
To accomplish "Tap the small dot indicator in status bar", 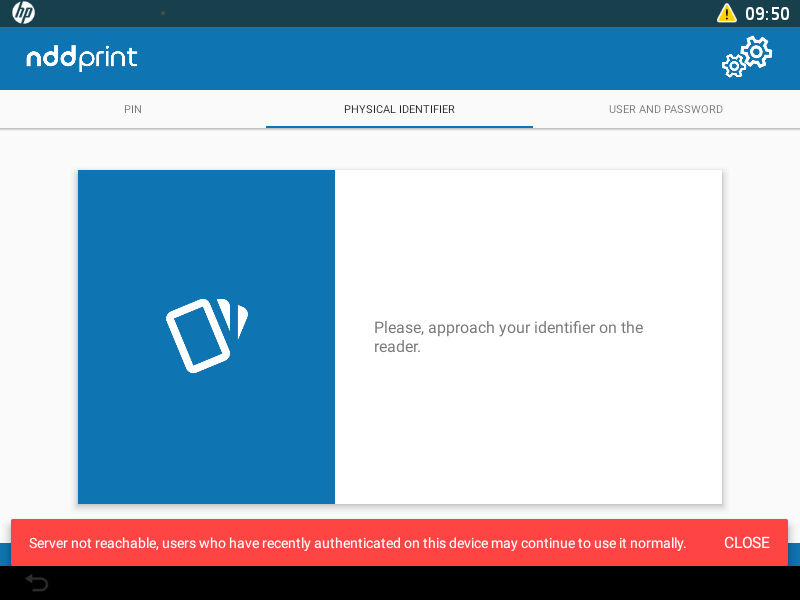I will pyautogui.click(x=163, y=13).
